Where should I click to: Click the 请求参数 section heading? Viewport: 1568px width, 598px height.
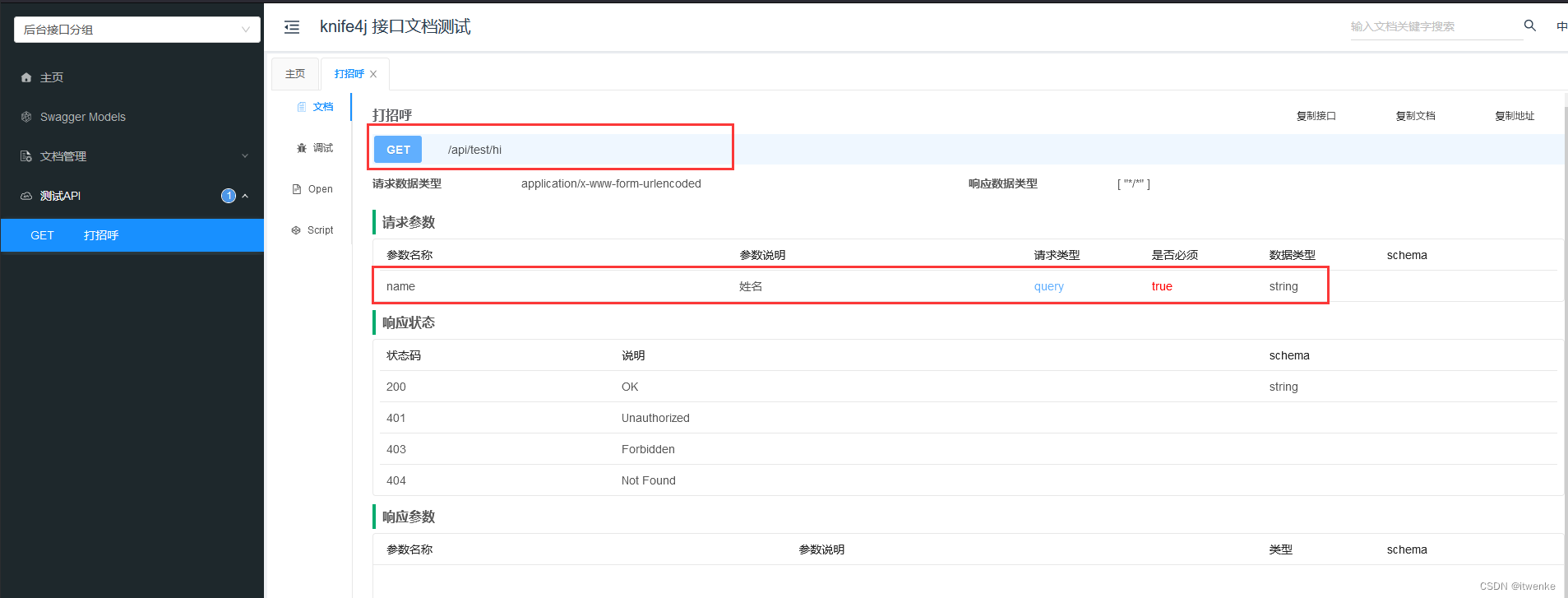(x=409, y=222)
